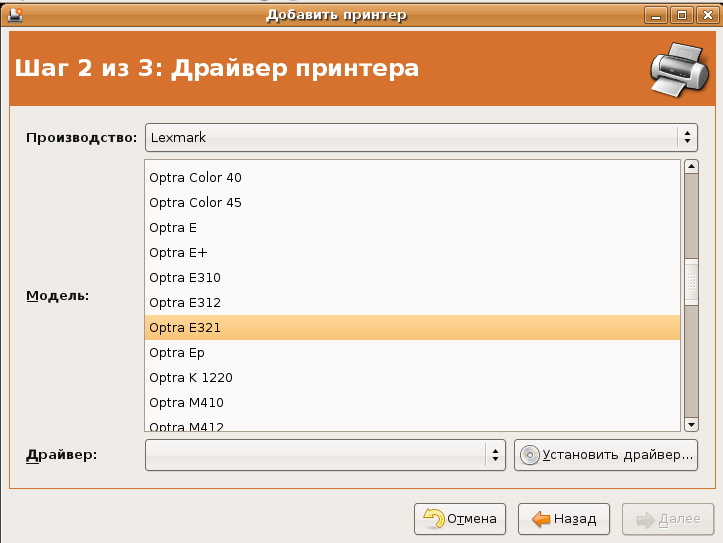This screenshot has height=543, width=723.
Task: Click the printer image in the header
Action: click(x=679, y=69)
